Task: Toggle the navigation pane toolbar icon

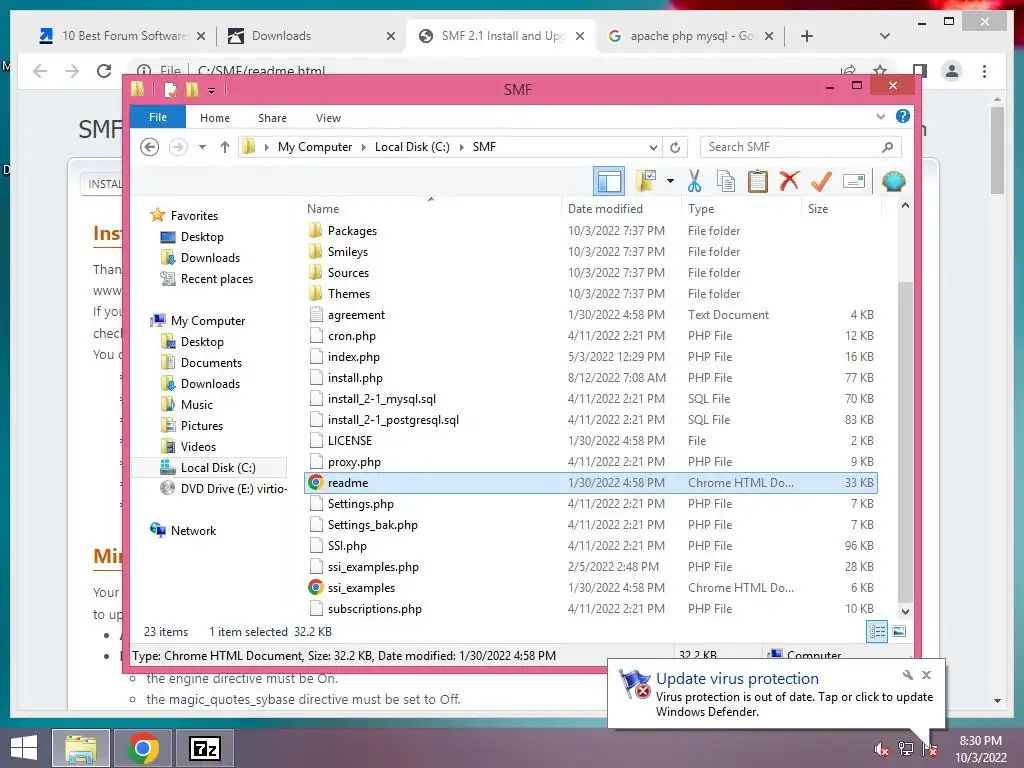Action: click(x=609, y=181)
